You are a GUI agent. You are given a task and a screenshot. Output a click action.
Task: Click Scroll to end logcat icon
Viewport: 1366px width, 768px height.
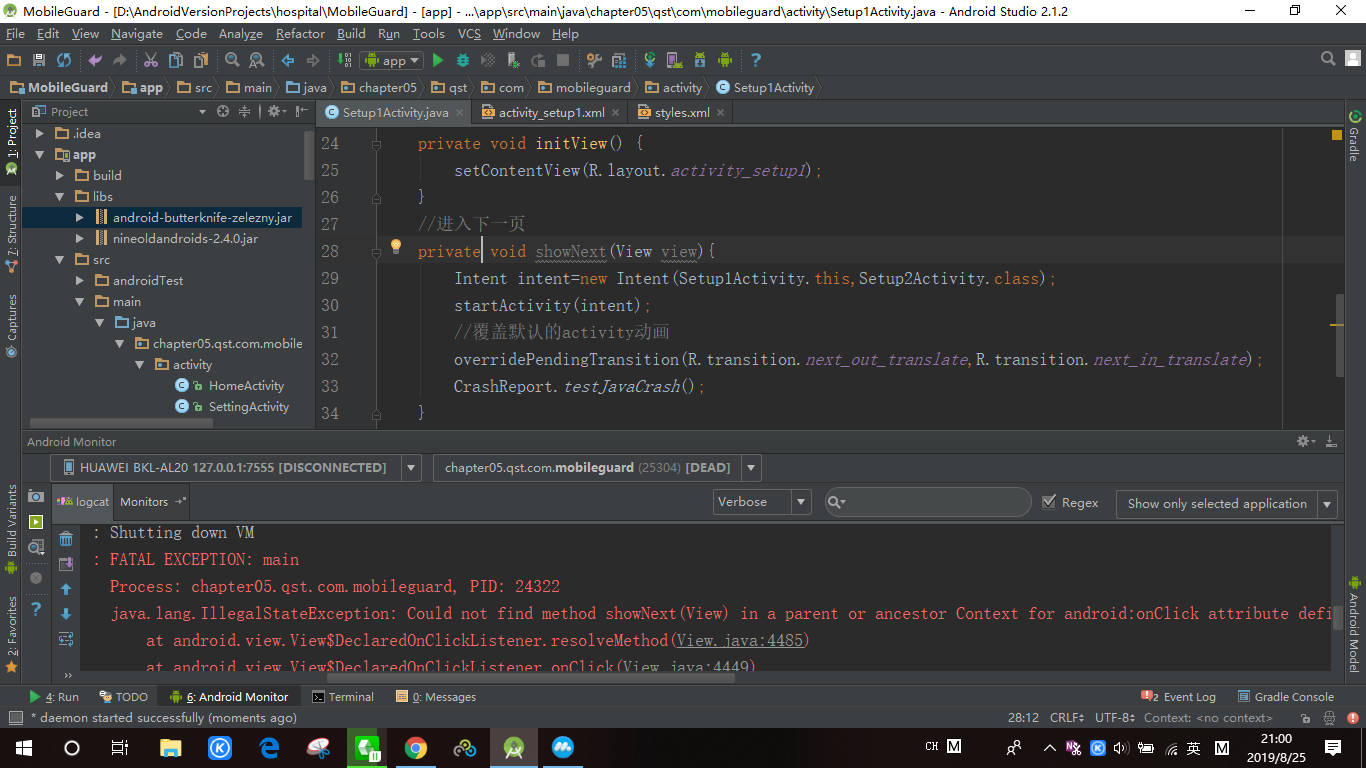point(66,564)
